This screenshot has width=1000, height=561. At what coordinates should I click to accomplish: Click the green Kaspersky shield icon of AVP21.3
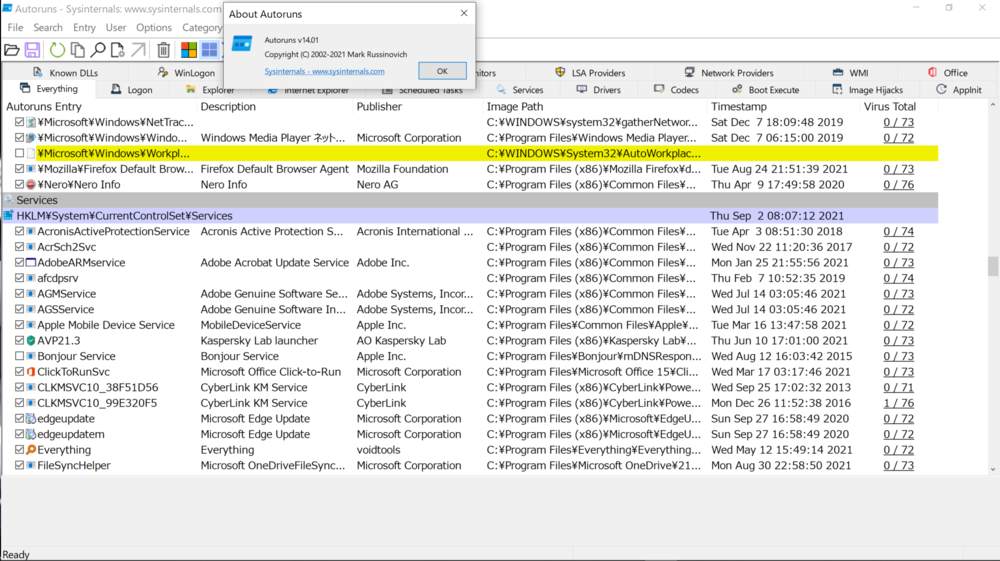coord(31,340)
